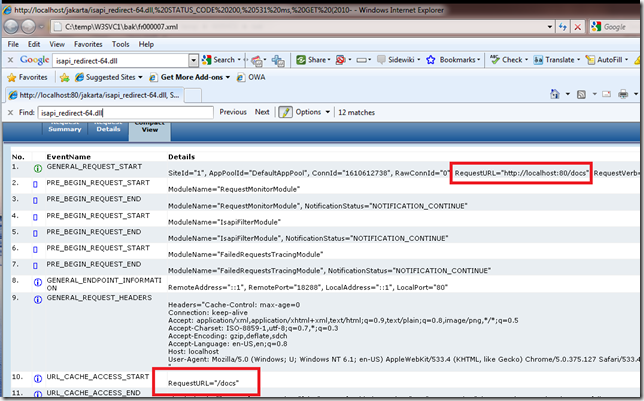644x401 pixels.
Task: Open the Tools menu
Action: pyautogui.click(x=121, y=44)
